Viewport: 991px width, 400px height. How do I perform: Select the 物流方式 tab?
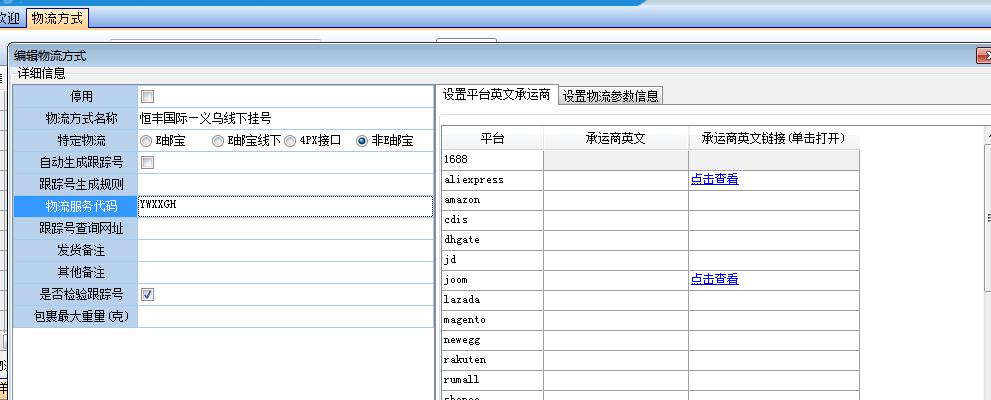[58, 18]
